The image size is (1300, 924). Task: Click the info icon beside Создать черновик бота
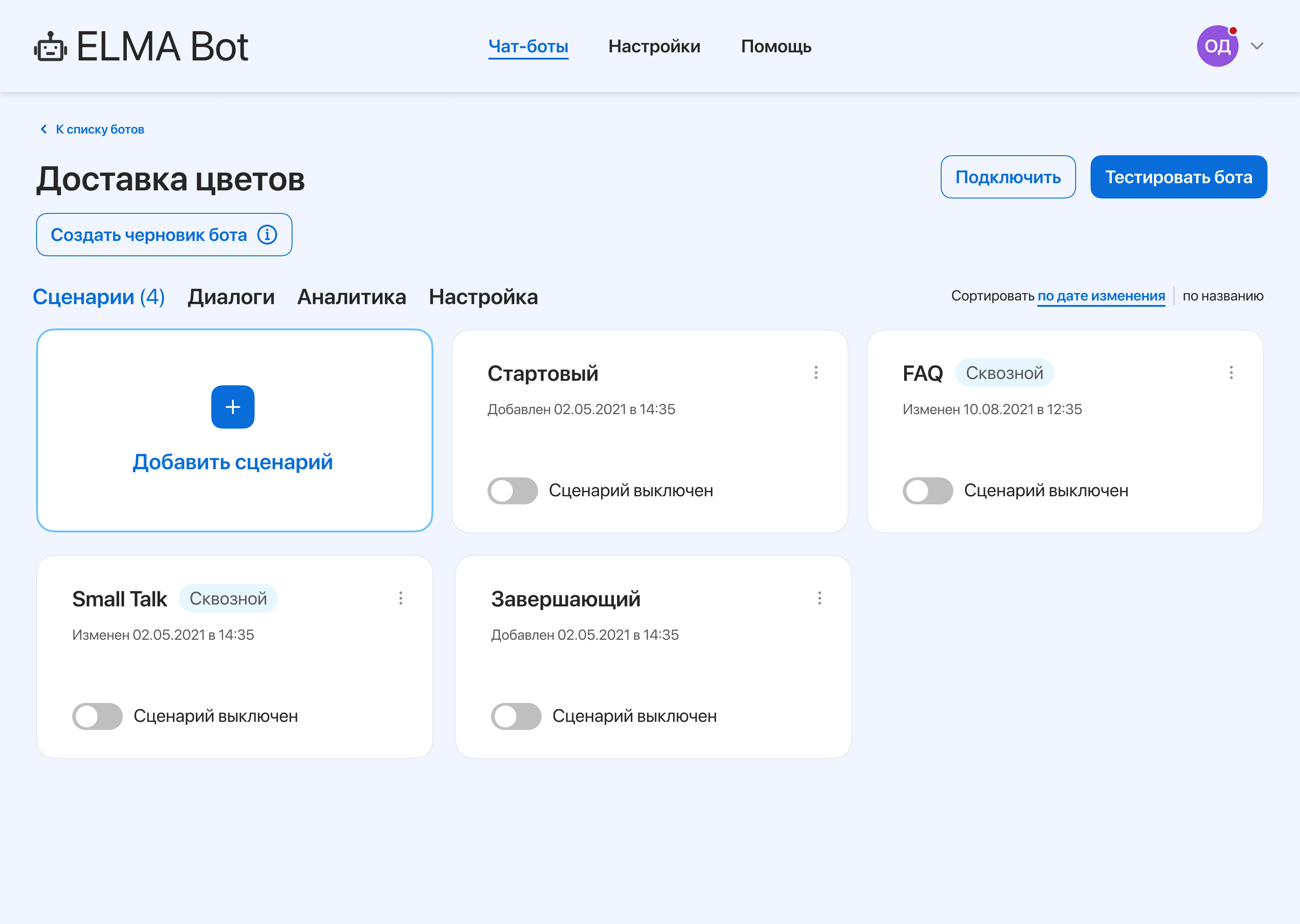pyautogui.click(x=267, y=235)
